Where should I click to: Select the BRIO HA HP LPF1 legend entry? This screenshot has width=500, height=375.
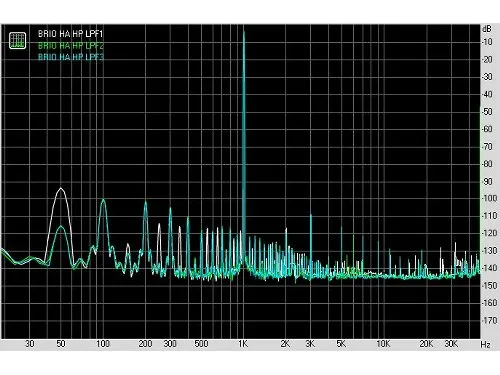pyautogui.click(x=71, y=34)
